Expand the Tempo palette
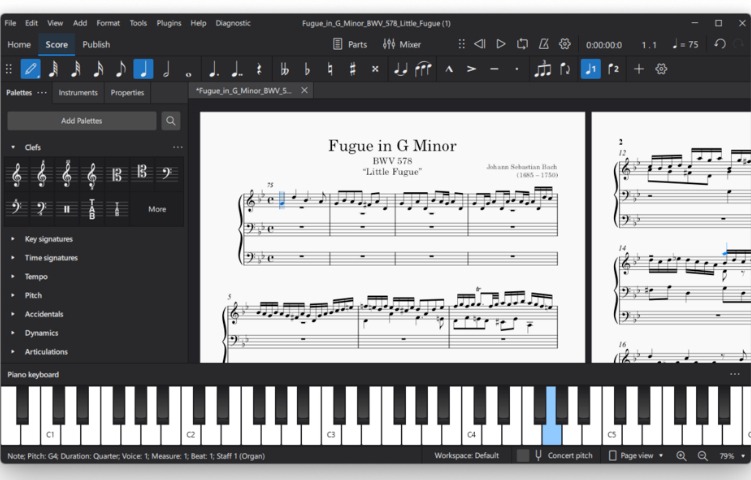Viewport: 751px width, 480px height. (x=13, y=276)
